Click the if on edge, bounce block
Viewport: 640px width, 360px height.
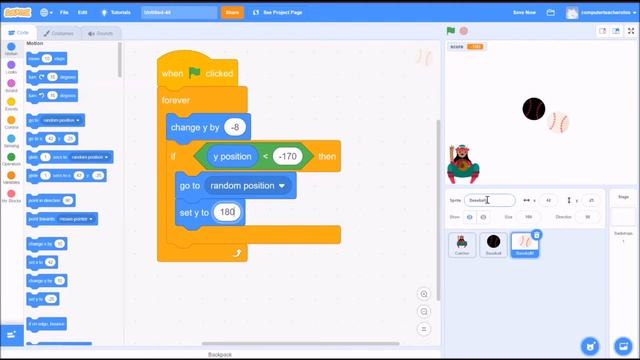pyautogui.click(x=47, y=324)
